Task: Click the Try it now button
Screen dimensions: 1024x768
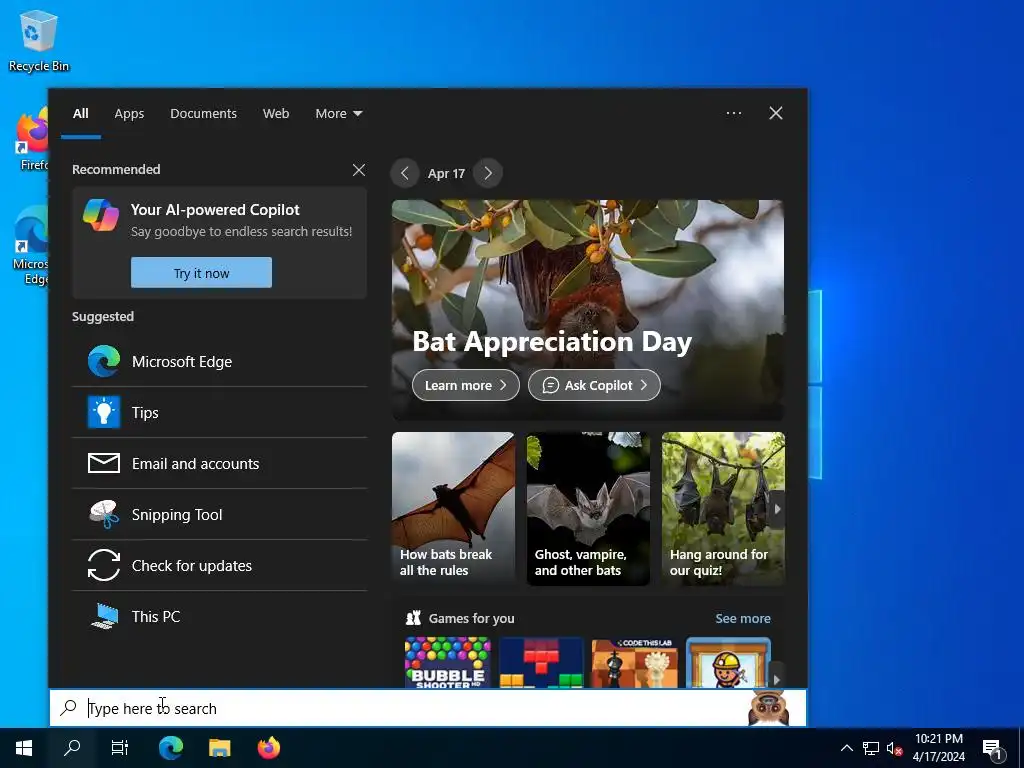Action: click(x=201, y=272)
